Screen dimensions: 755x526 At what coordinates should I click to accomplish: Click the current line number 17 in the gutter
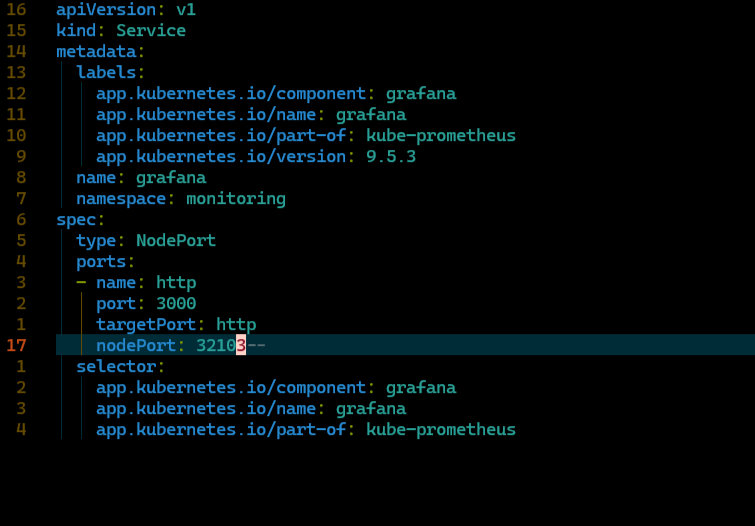[16, 345]
